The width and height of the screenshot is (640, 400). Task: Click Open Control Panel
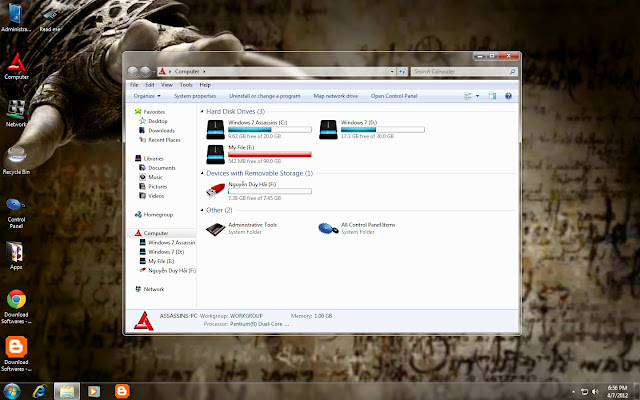[394, 96]
